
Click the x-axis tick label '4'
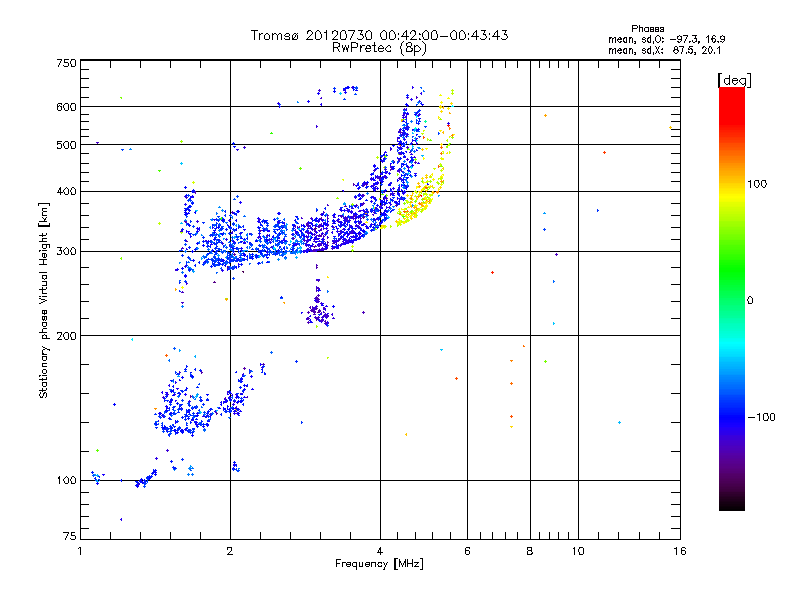pyautogui.click(x=380, y=551)
